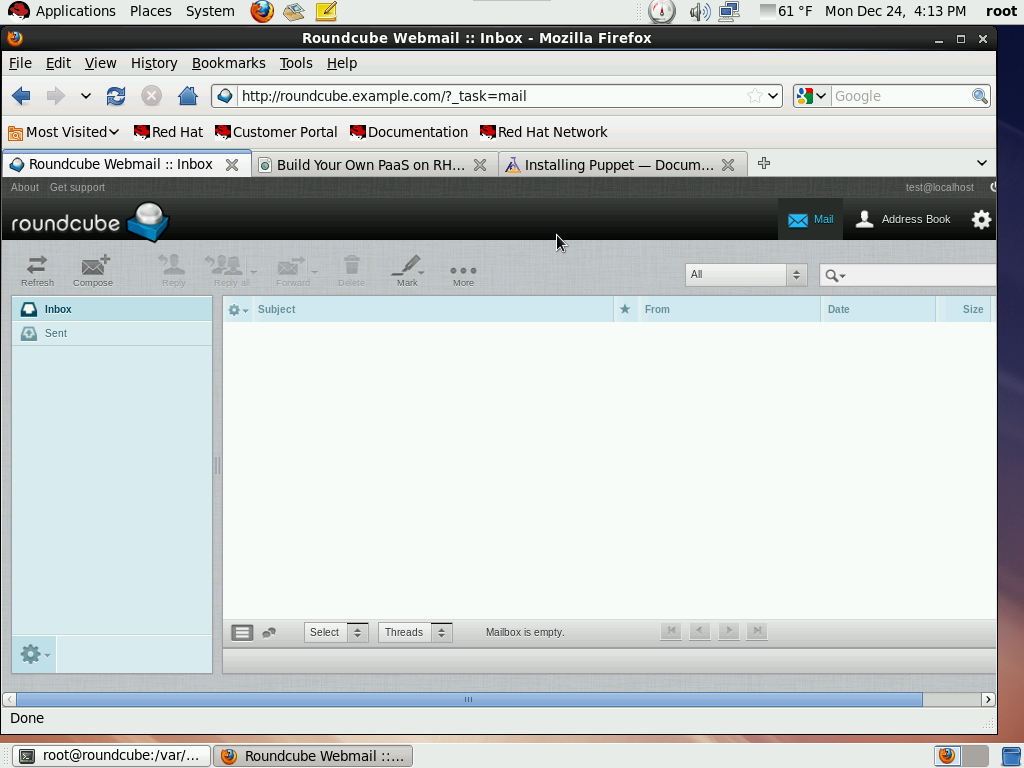The height and width of the screenshot is (768, 1024).
Task: Open the Threads dropdown
Action: (x=415, y=632)
